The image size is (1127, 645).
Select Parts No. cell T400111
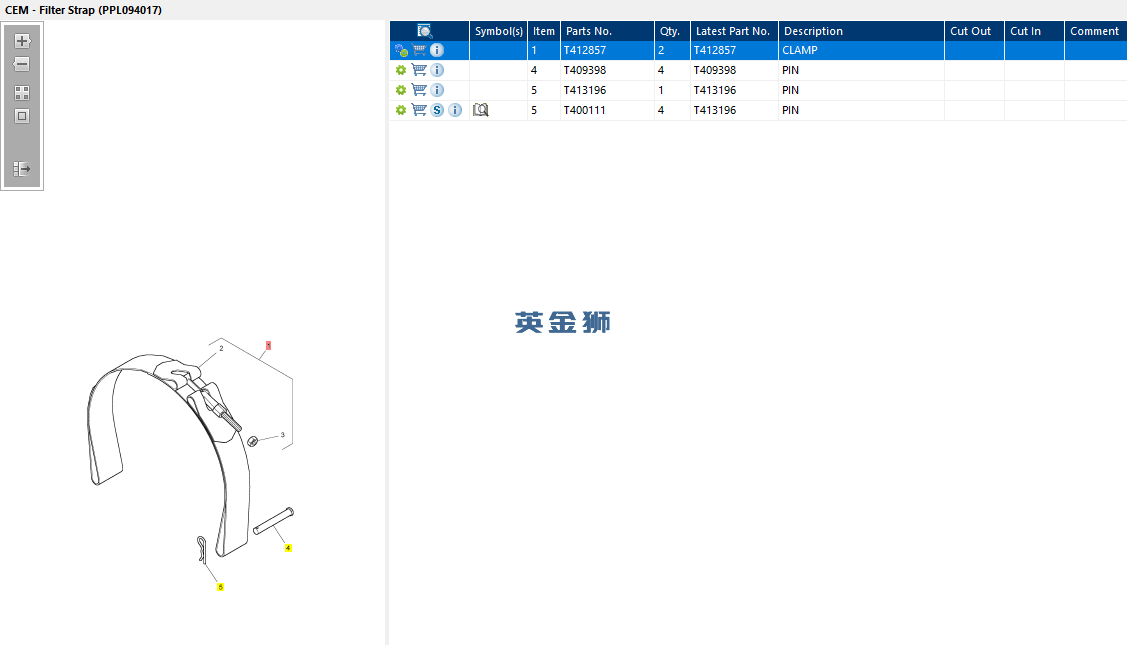click(607, 111)
